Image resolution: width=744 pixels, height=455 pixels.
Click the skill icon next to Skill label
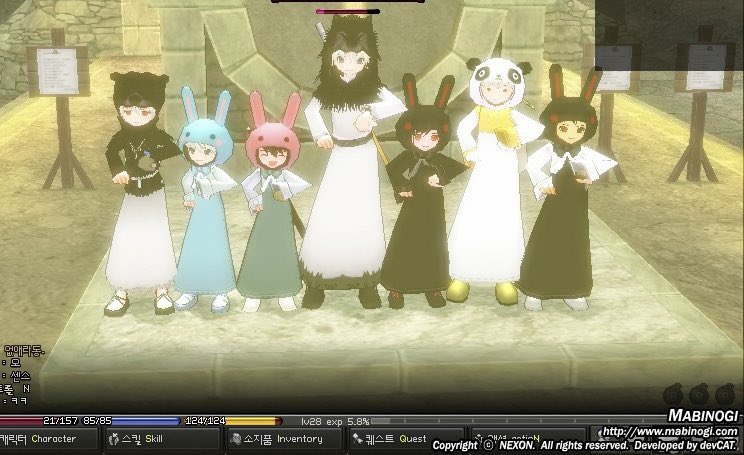tap(114, 439)
